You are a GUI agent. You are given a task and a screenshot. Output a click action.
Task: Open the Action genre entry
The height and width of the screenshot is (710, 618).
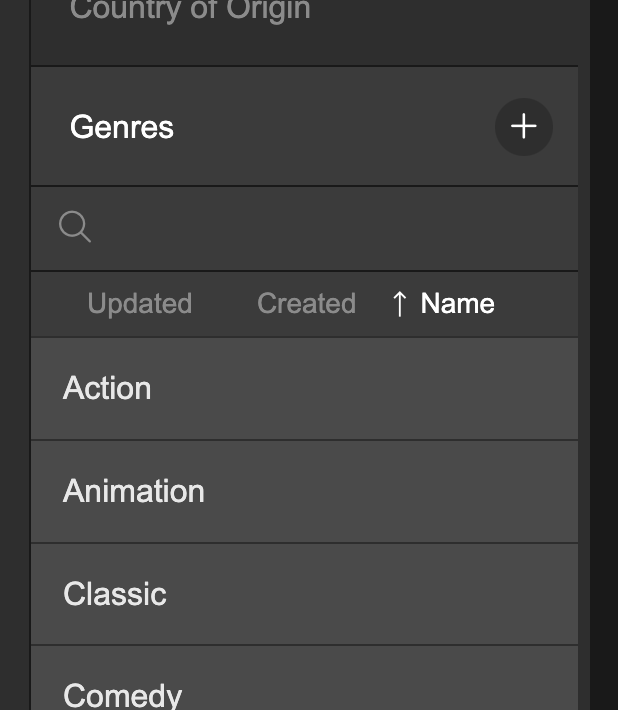(x=107, y=388)
